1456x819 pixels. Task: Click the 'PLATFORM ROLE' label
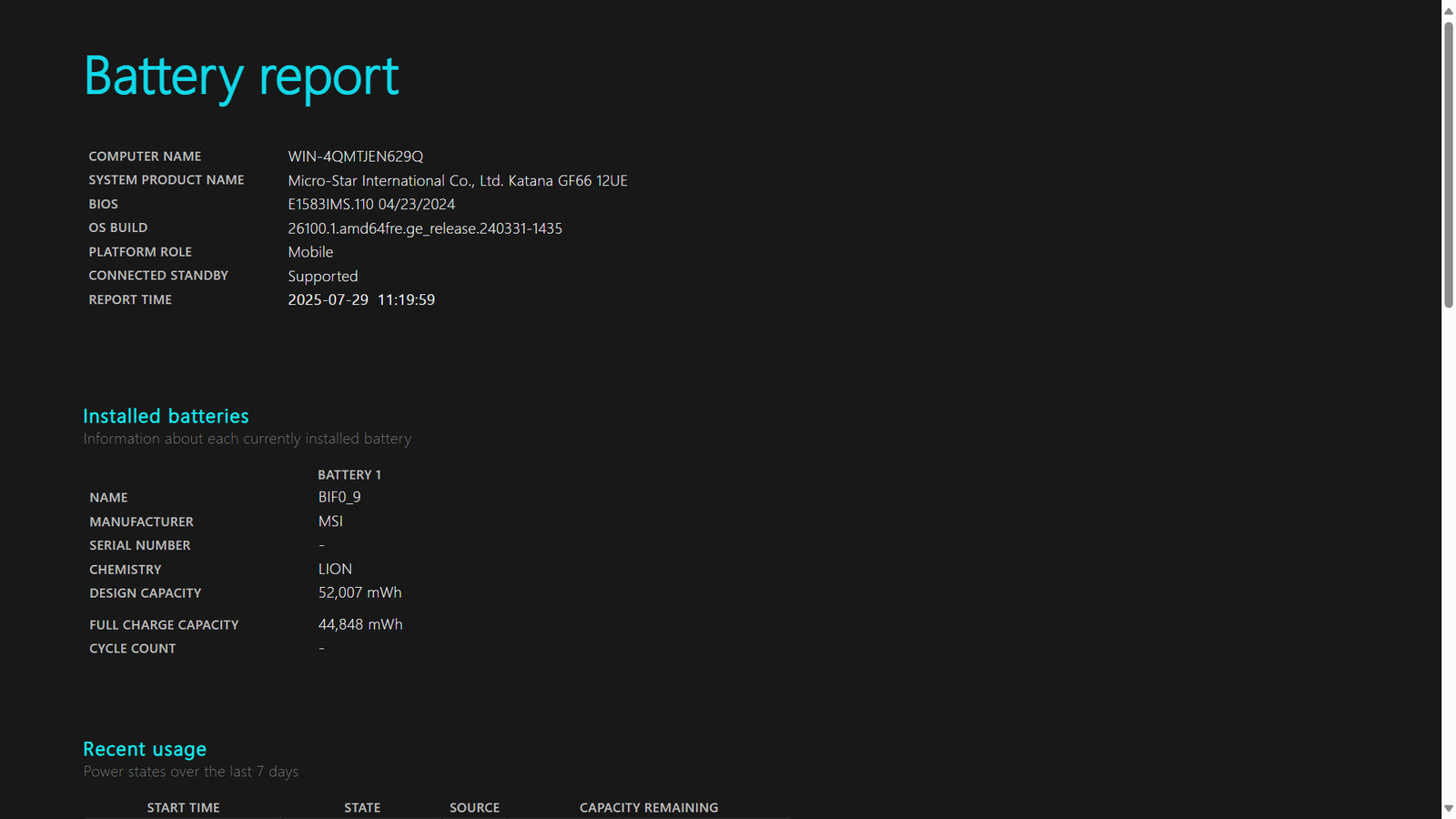[x=140, y=252]
